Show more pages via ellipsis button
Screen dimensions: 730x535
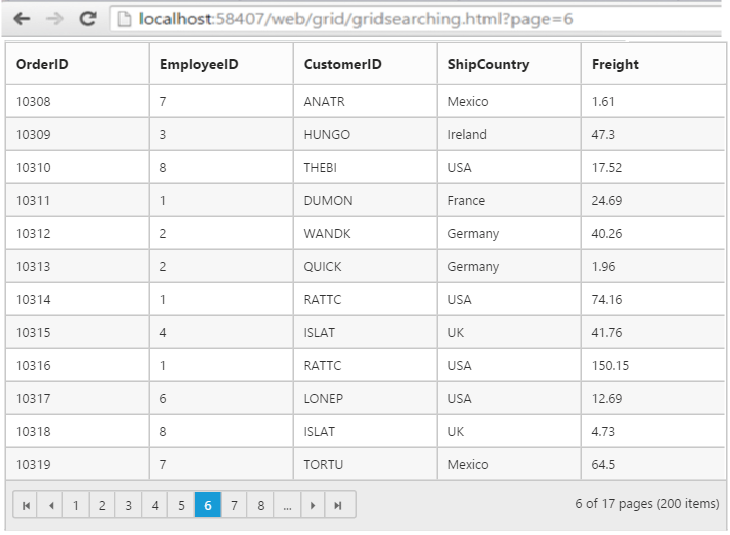point(287,505)
